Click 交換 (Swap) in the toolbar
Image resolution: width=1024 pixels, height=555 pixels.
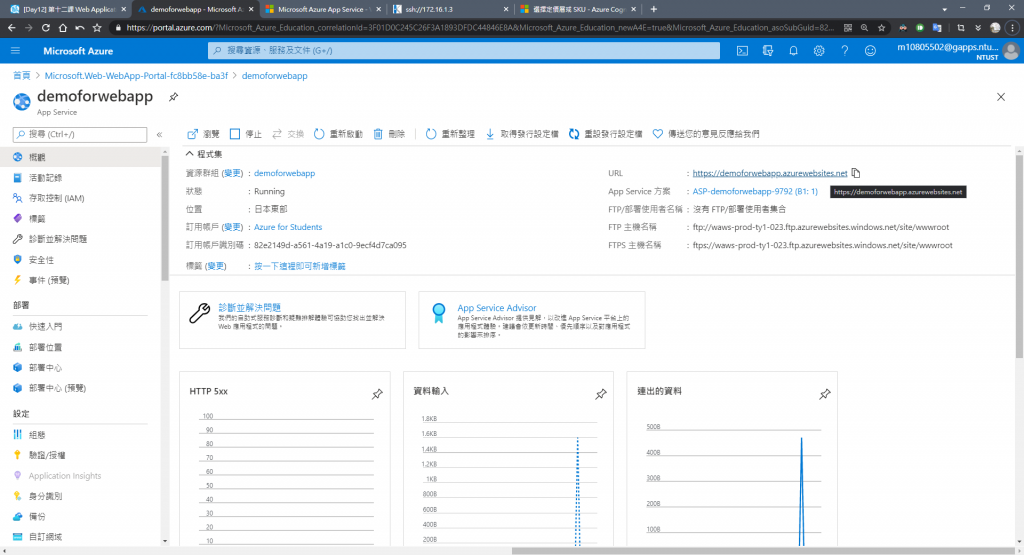(x=288, y=134)
